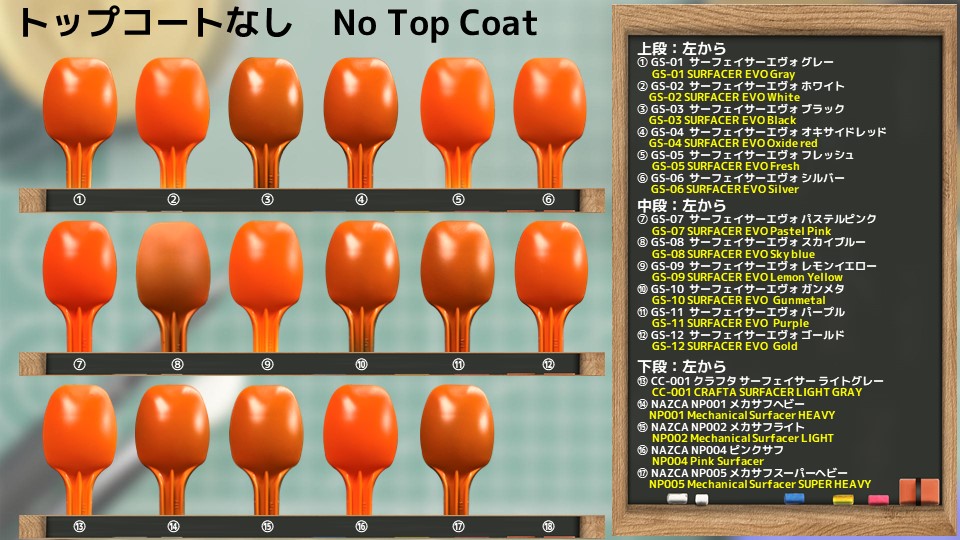960x540 pixels.
Task: Click 'GS-05 SURFACER EVO Fresh' text
Action: [726, 166]
